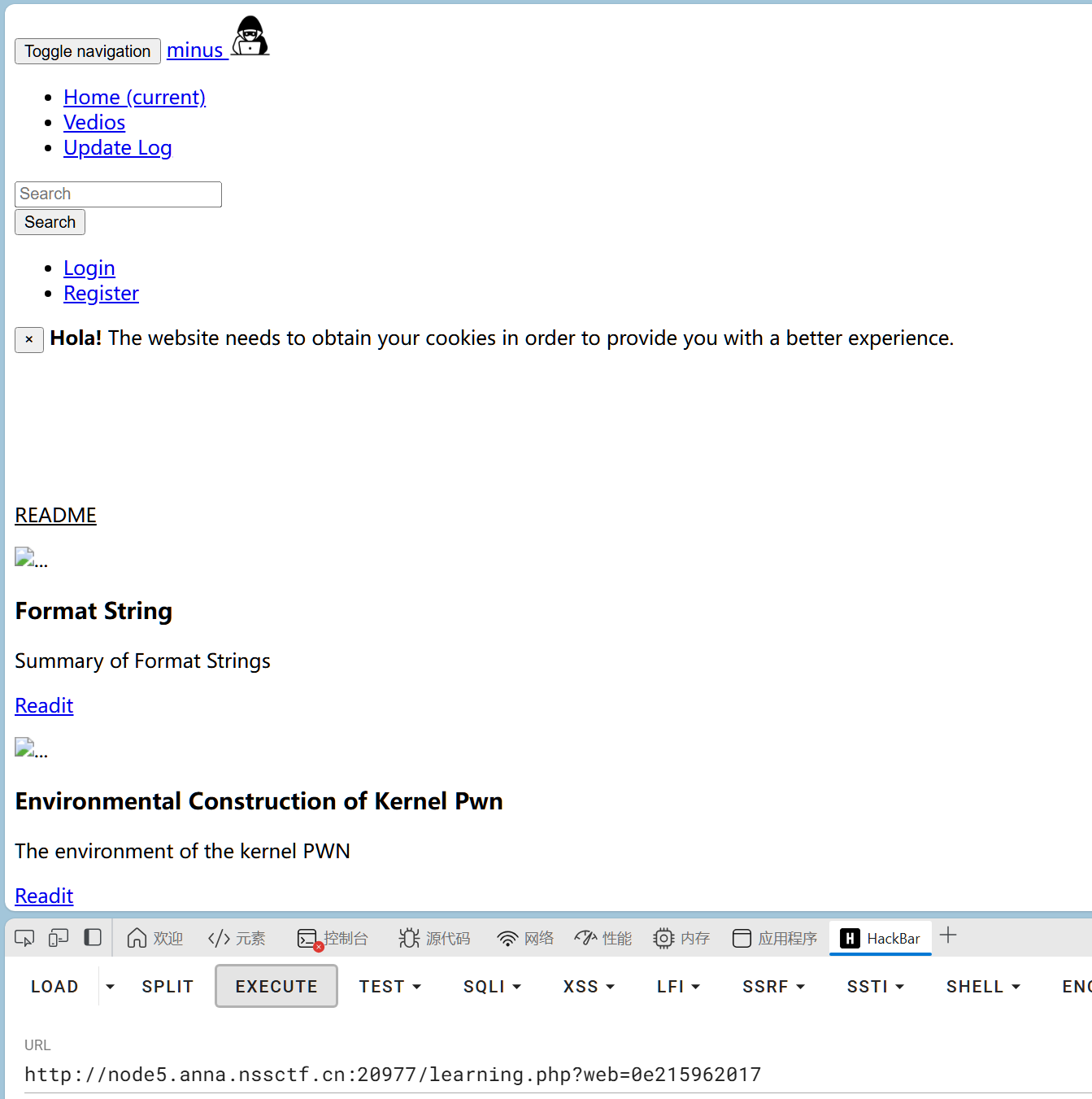Click the Update Log link

click(118, 148)
